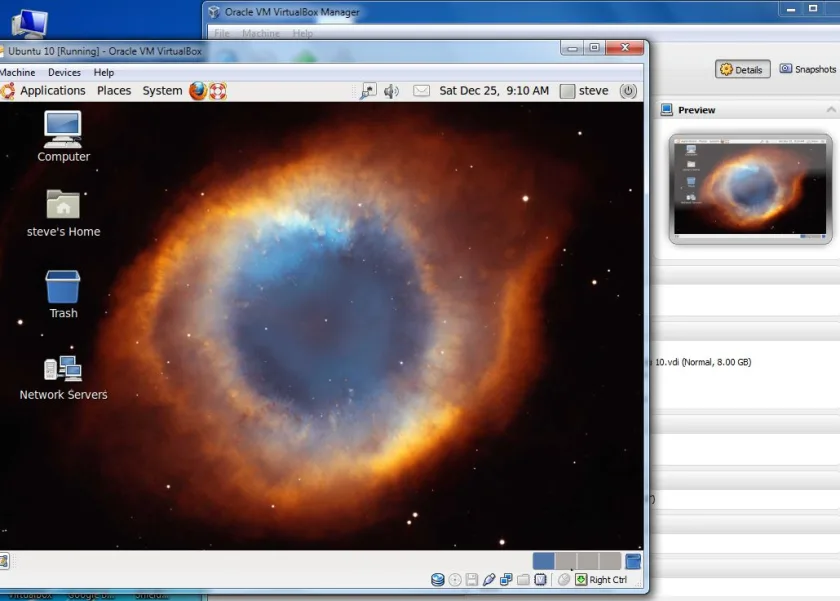Open the network adapters status icon

pos(506,580)
